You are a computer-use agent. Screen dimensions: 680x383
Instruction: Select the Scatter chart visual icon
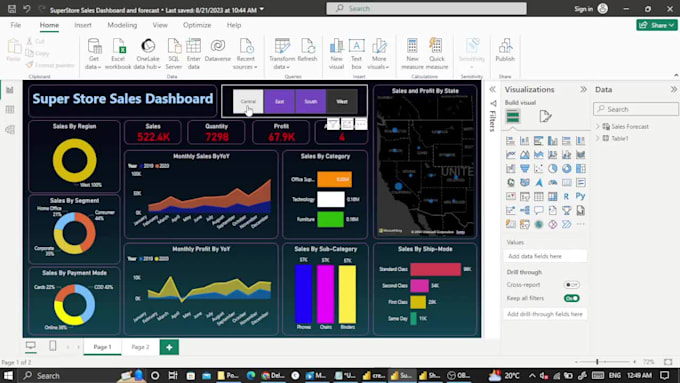(538, 168)
